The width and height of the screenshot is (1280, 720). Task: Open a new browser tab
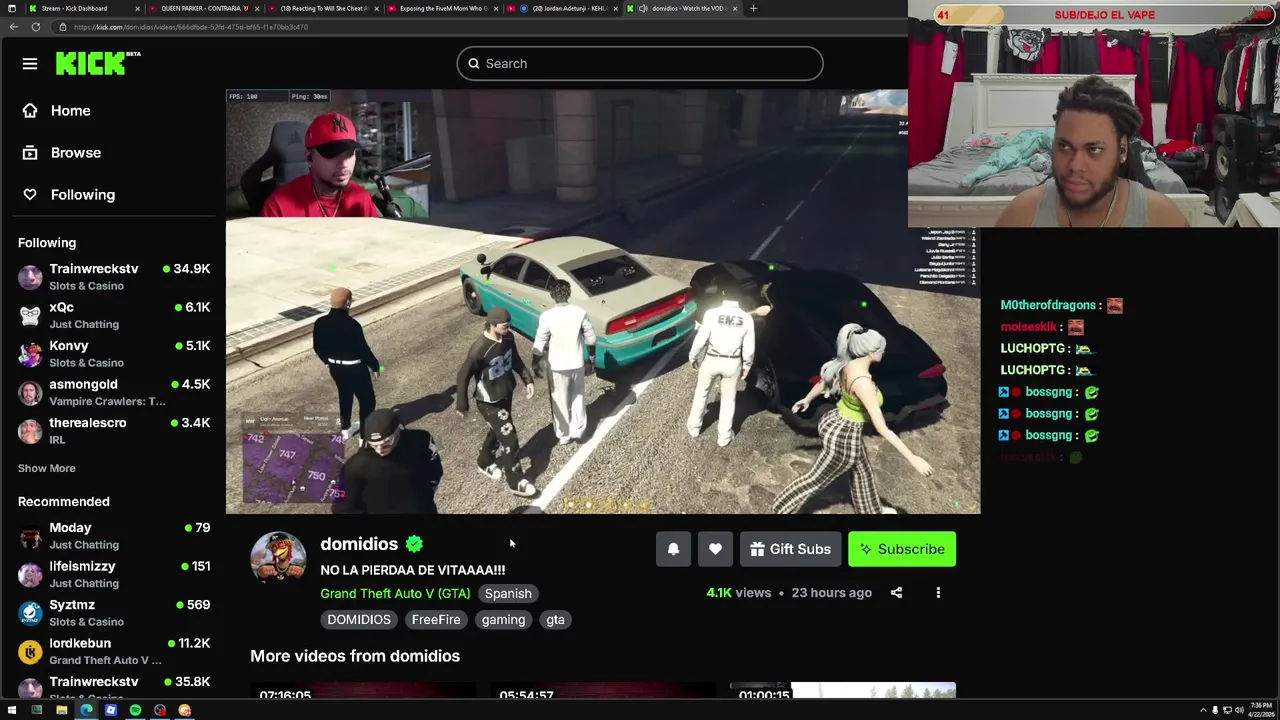coord(753,8)
